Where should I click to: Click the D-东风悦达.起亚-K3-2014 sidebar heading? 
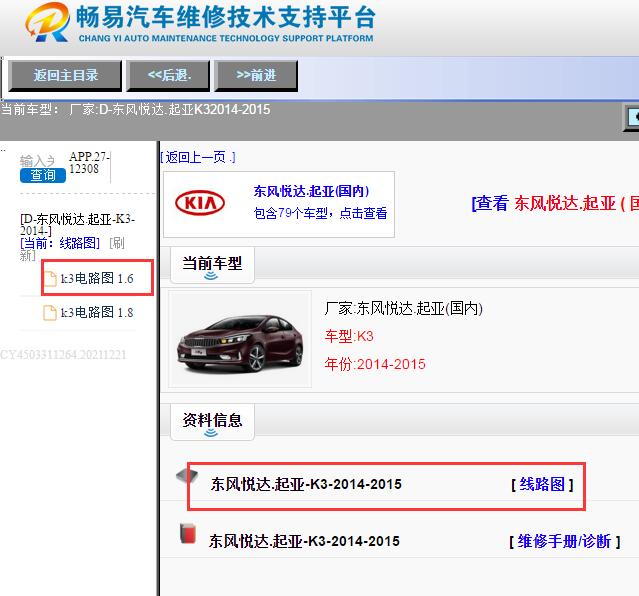click(x=77, y=225)
